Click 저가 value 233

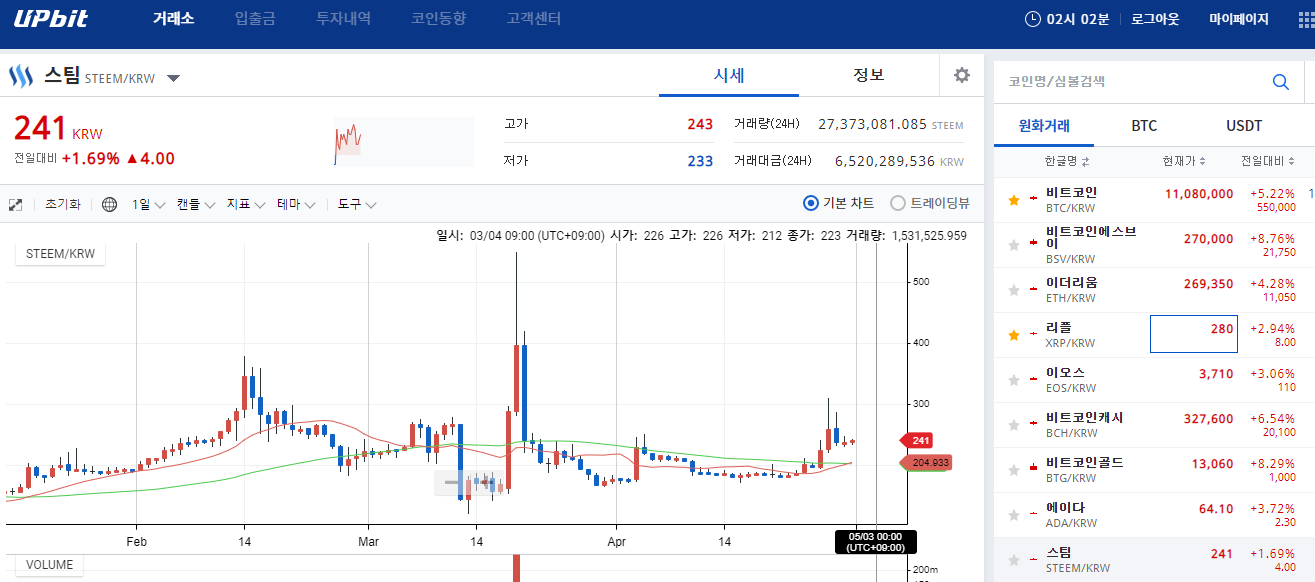pyautogui.click(x=700, y=161)
